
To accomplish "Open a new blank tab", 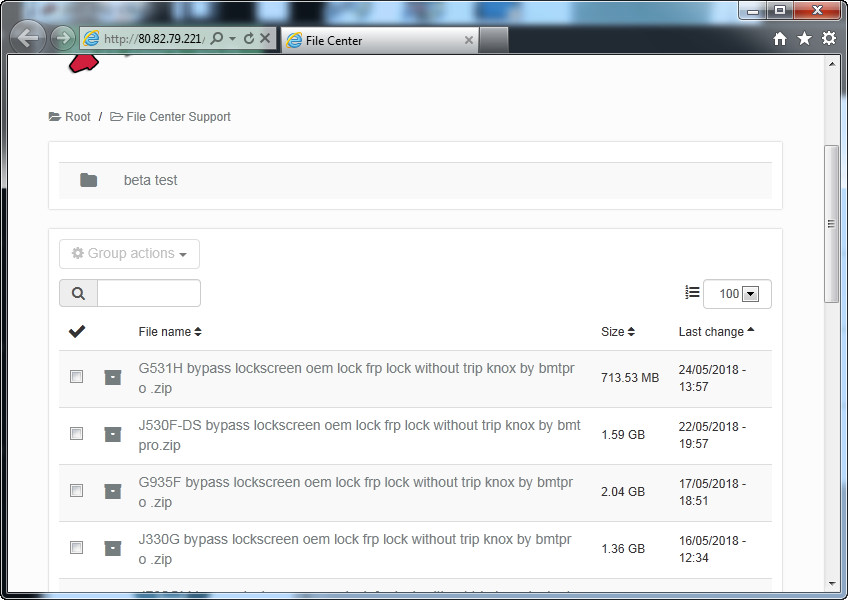I will [x=494, y=40].
